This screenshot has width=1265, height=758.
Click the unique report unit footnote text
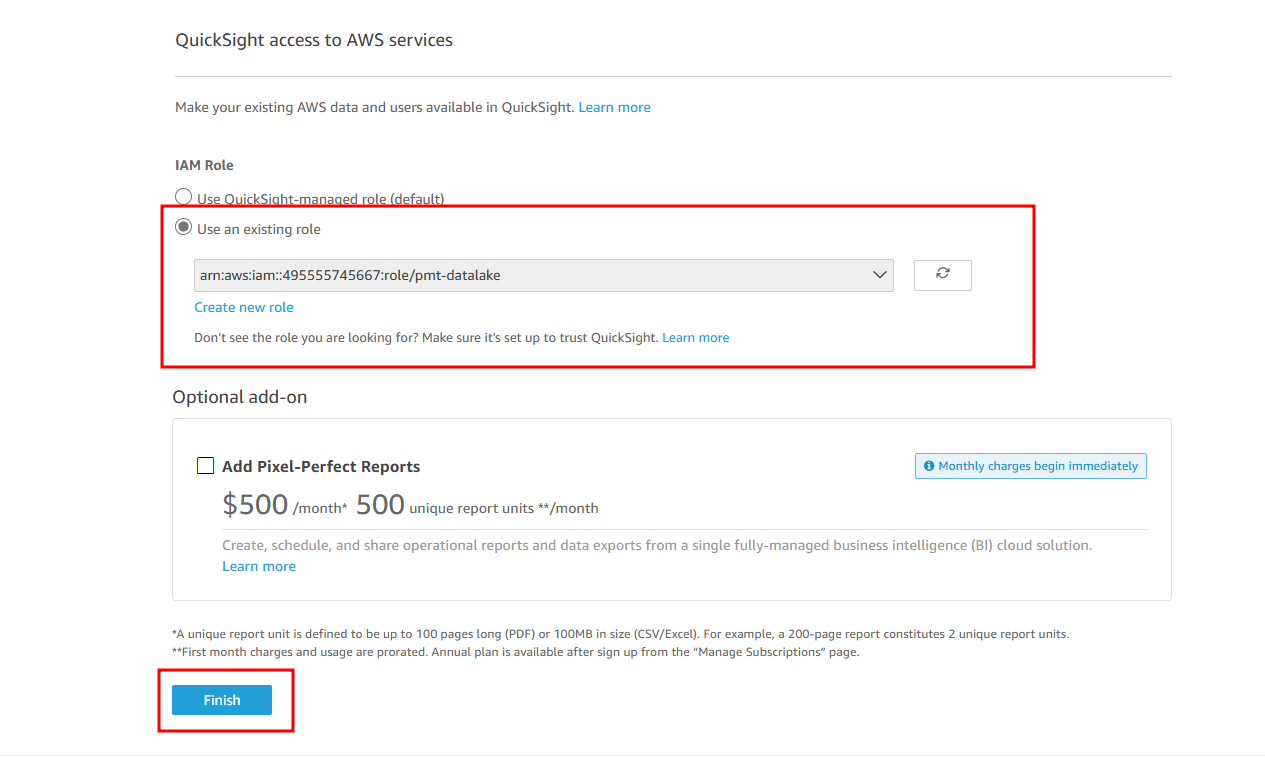click(620, 634)
